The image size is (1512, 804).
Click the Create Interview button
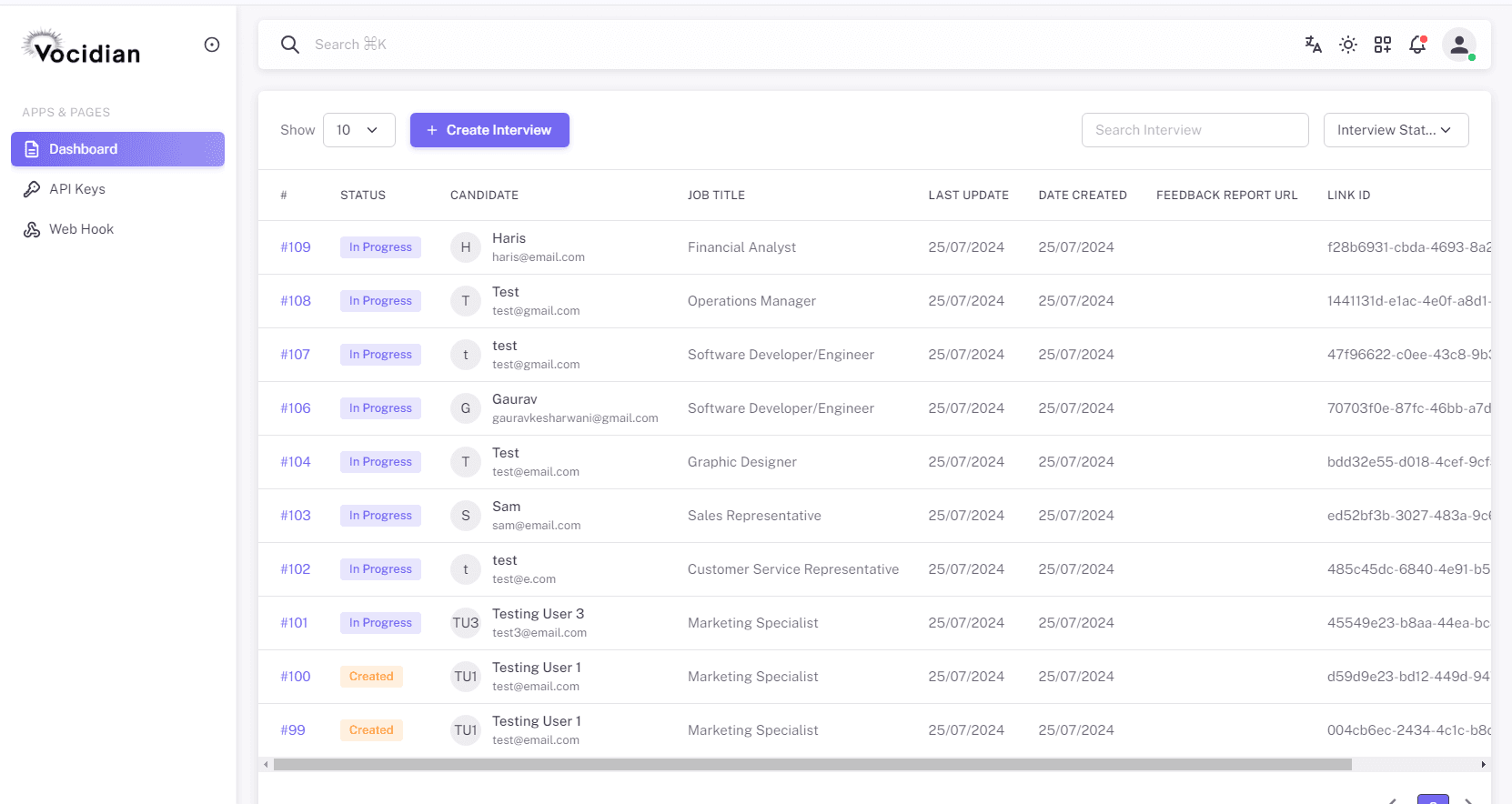pos(489,130)
